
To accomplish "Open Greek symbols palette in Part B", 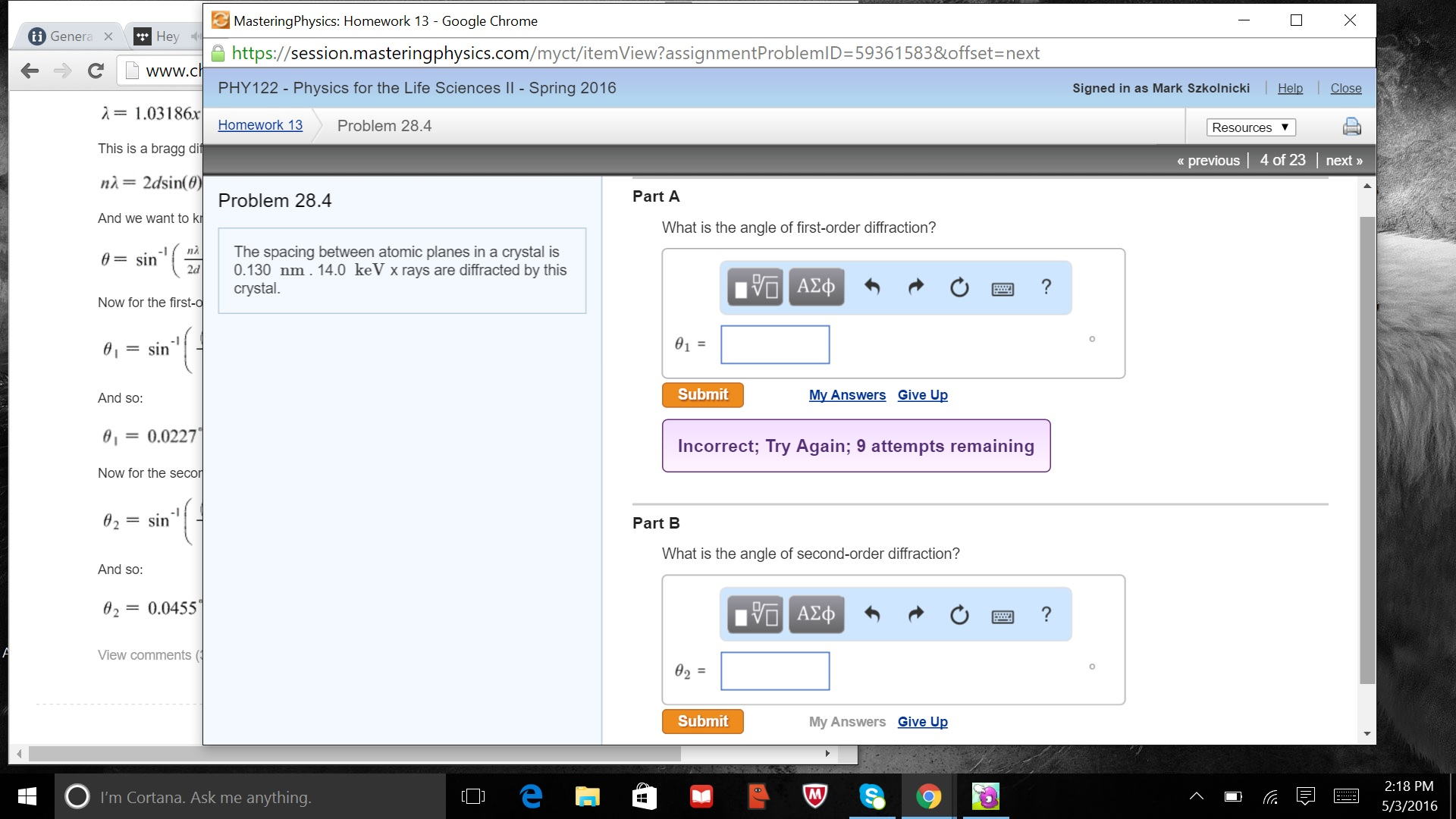I will (x=816, y=614).
